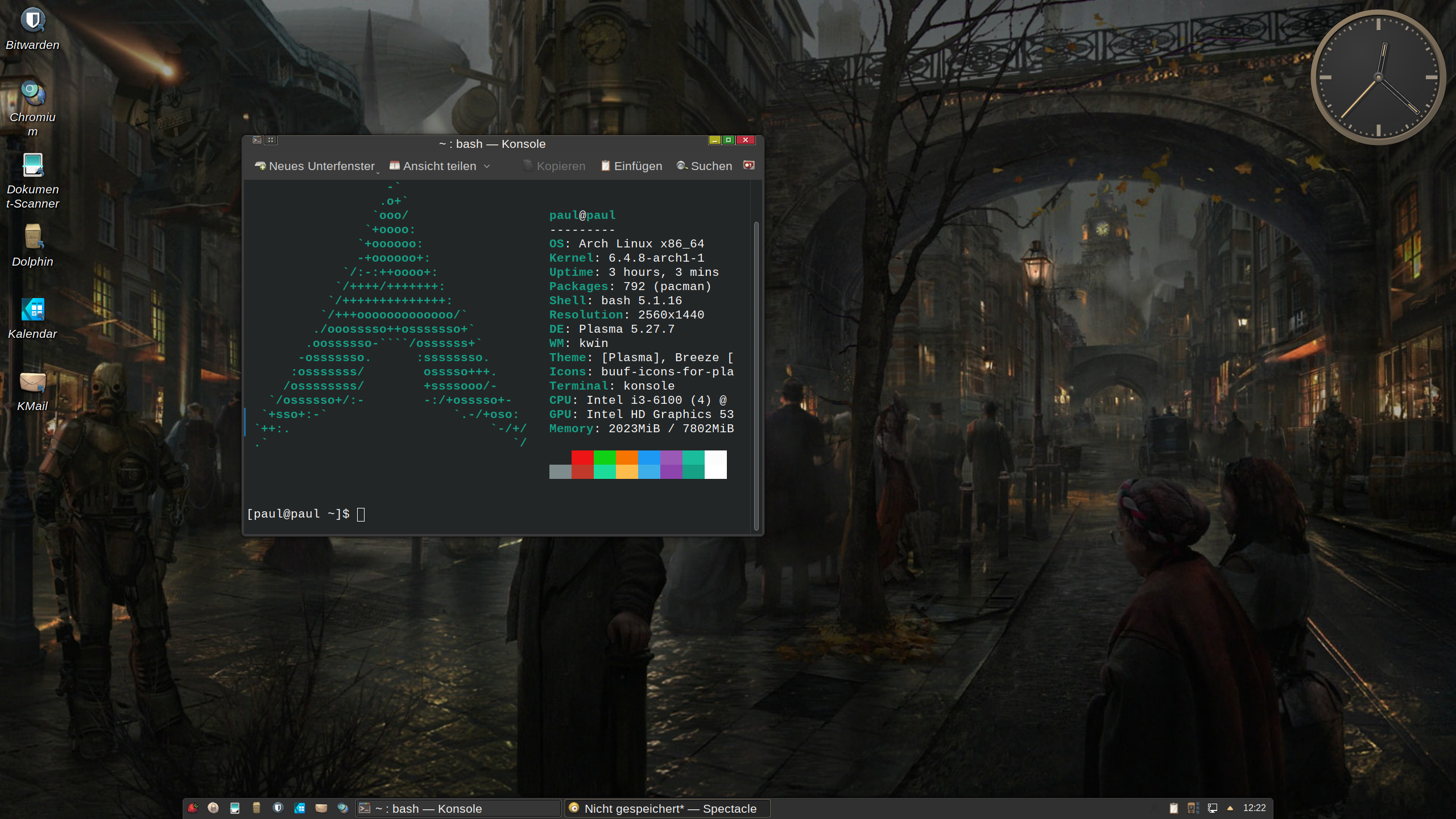Click the 'DE: Plasma 5.27.7' line
Image resolution: width=1456 pixels, height=819 pixels.
(612, 329)
